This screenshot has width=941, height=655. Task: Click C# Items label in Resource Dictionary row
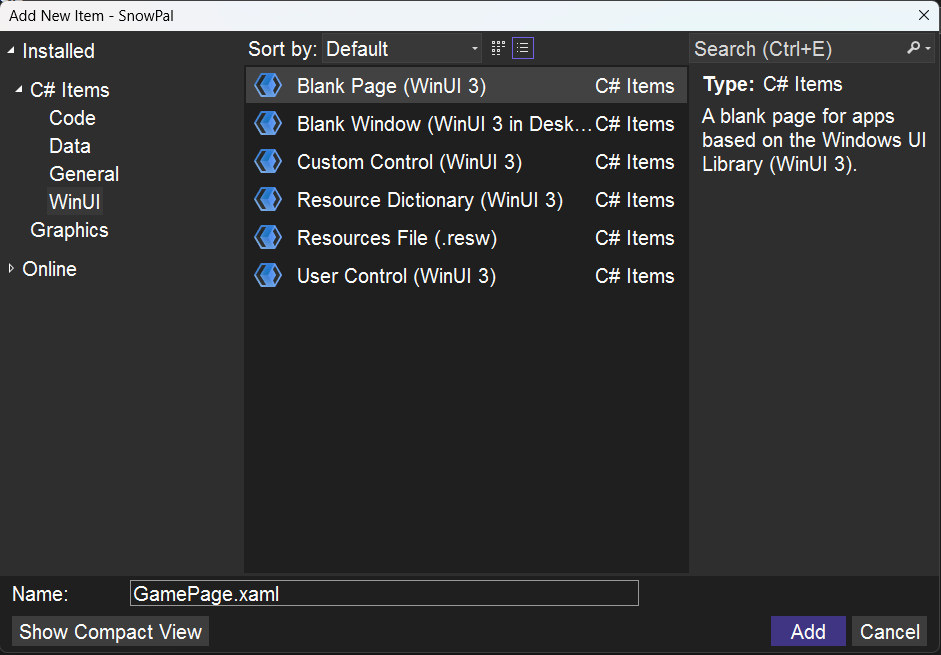[x=635, y=200]
